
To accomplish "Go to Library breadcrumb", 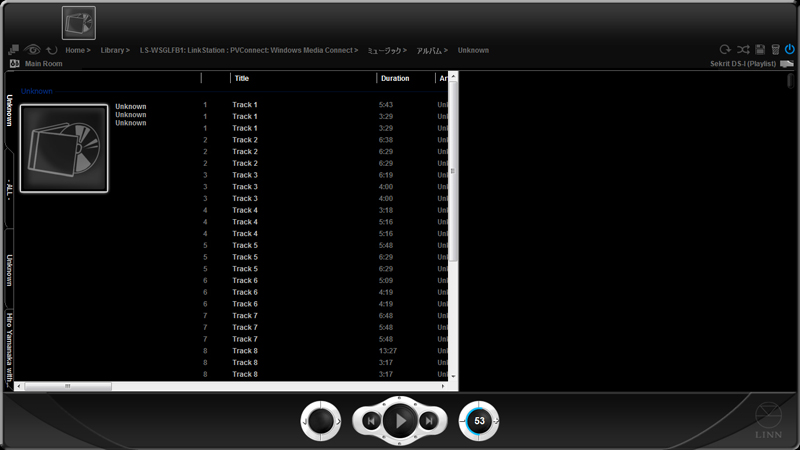I will pos(112,50).
